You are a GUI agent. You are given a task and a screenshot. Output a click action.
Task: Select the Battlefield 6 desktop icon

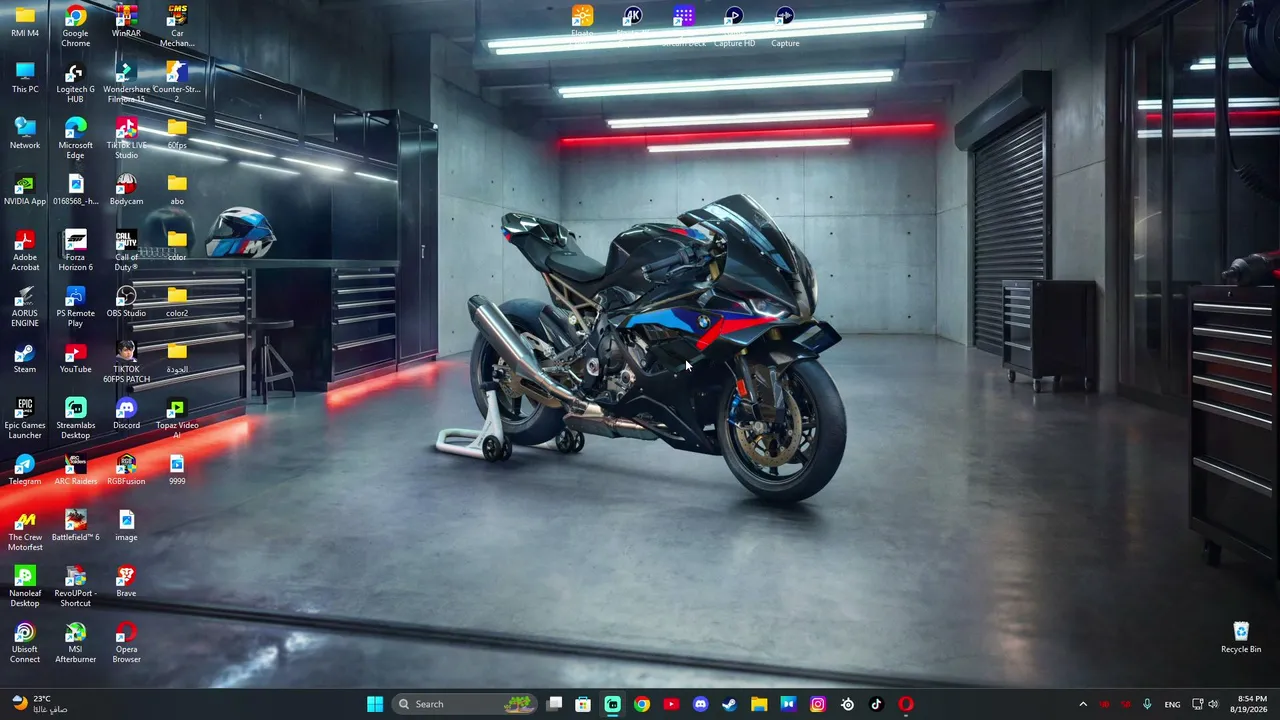75,525
